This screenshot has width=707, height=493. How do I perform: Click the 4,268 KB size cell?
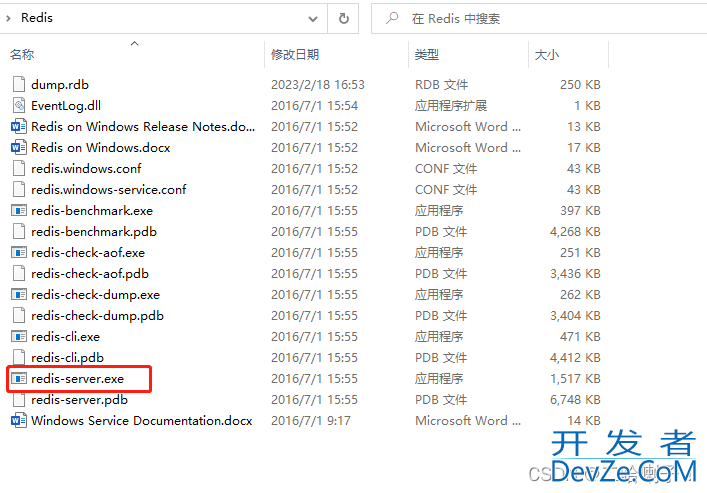575,231
